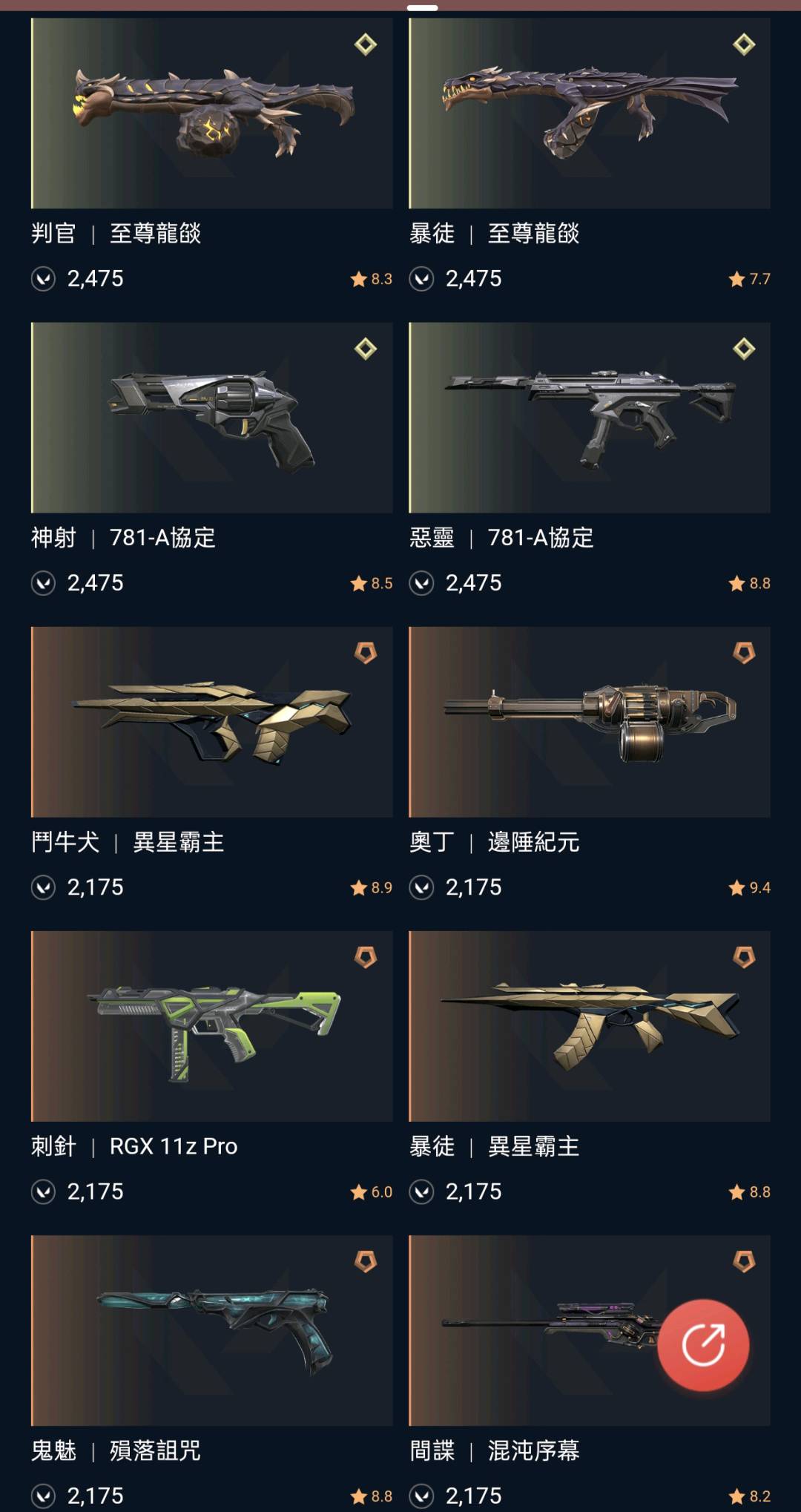Click the VP currency icon under 判官 至尊龍燄
The height and width of the screenshot is (1512, 801).
pos(43,279)
